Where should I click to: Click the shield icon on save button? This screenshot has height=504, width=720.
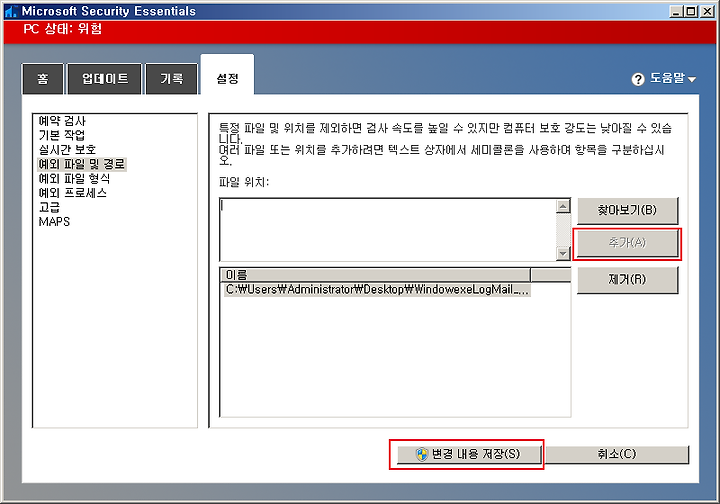[x=422, y=454]
